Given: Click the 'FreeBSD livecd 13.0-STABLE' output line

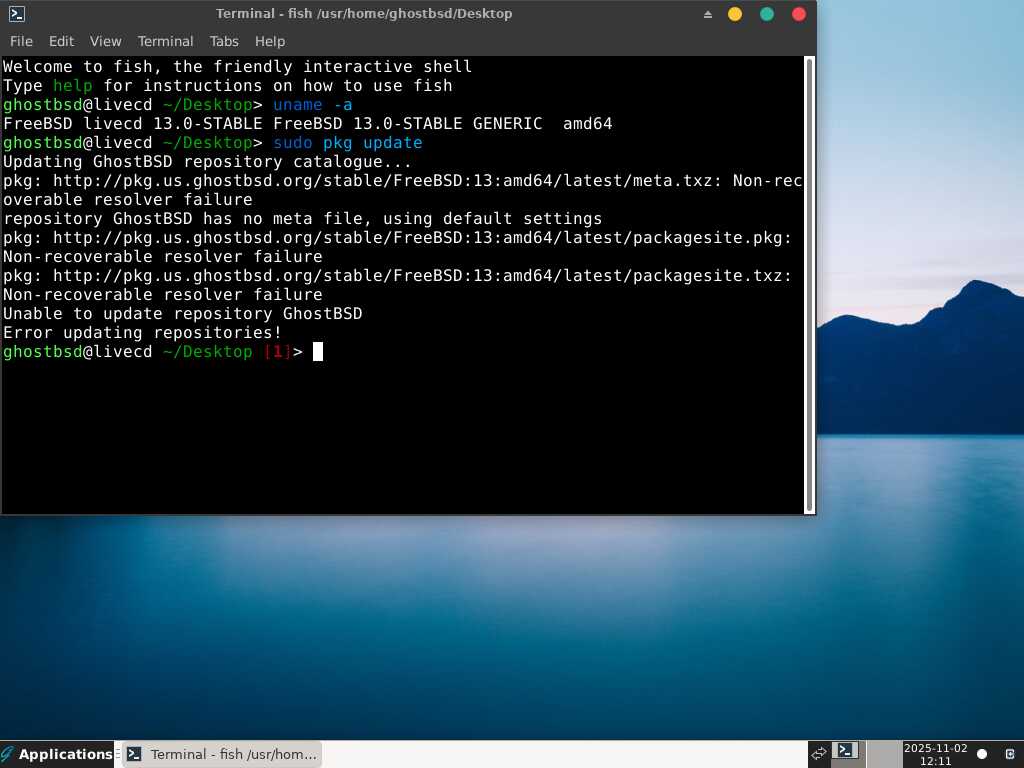Looking at the screenshot, I should coord(308,123).
